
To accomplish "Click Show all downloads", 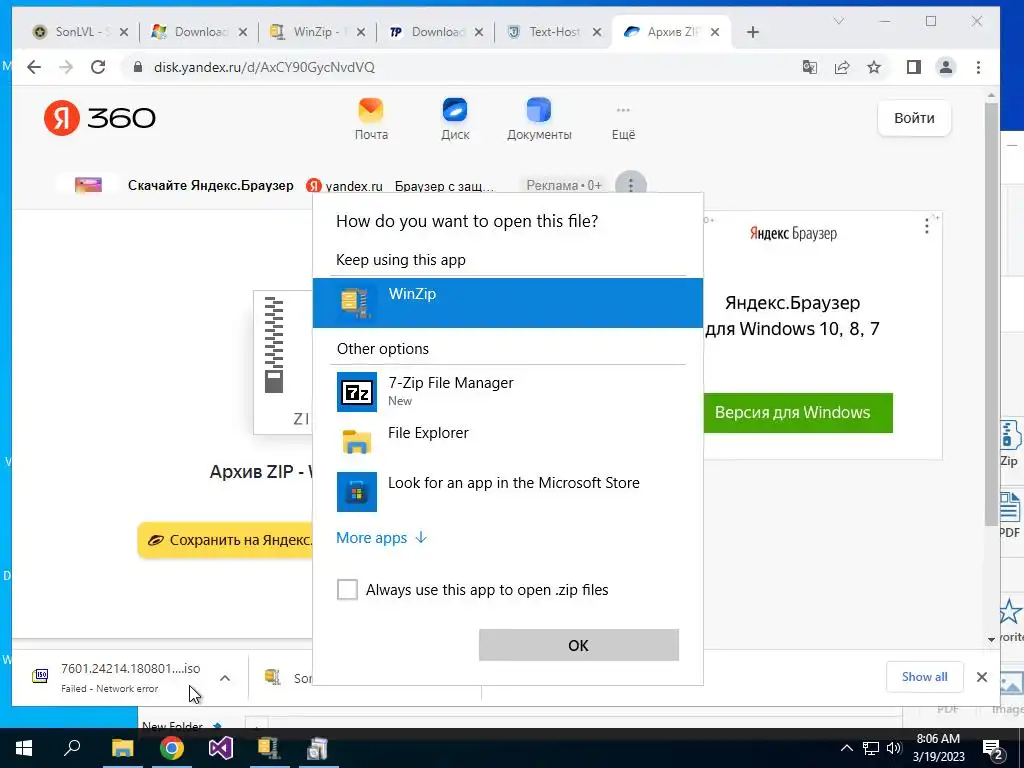I will (924, 677).
